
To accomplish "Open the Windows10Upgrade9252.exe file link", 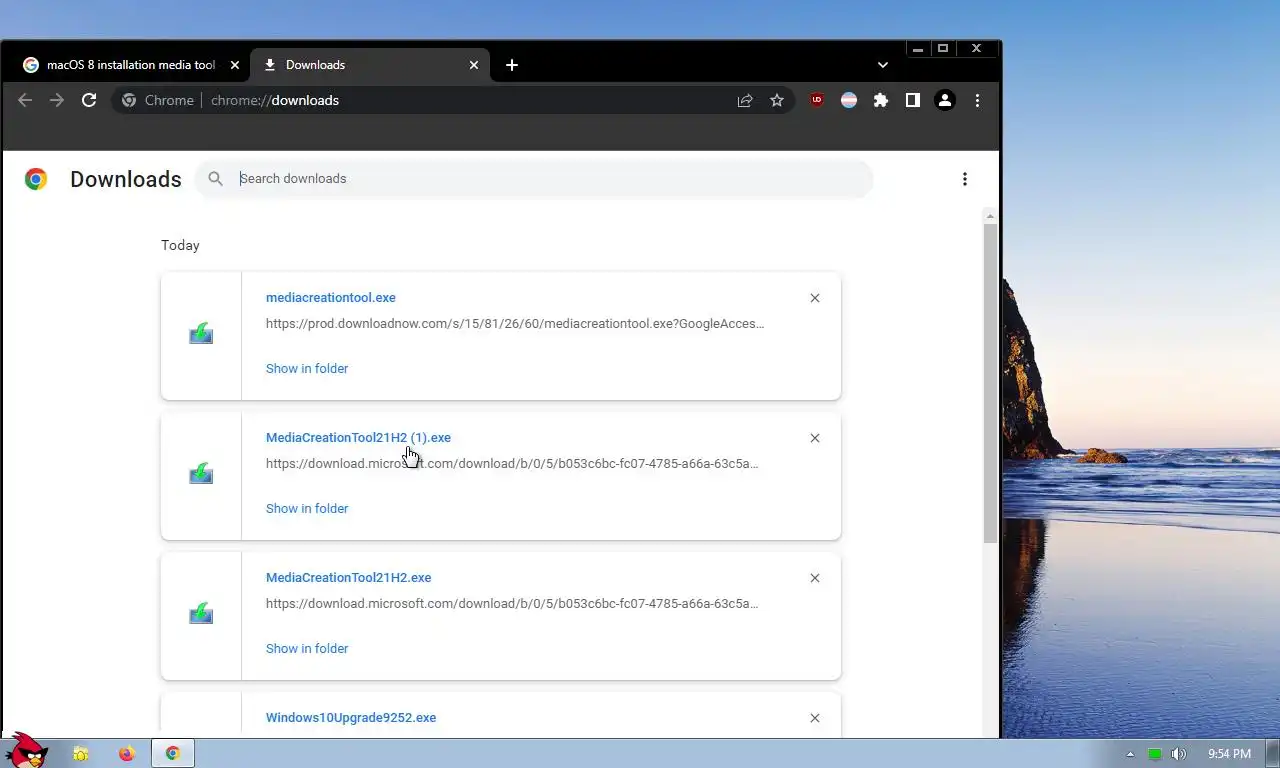I will (x=351, y=718).
